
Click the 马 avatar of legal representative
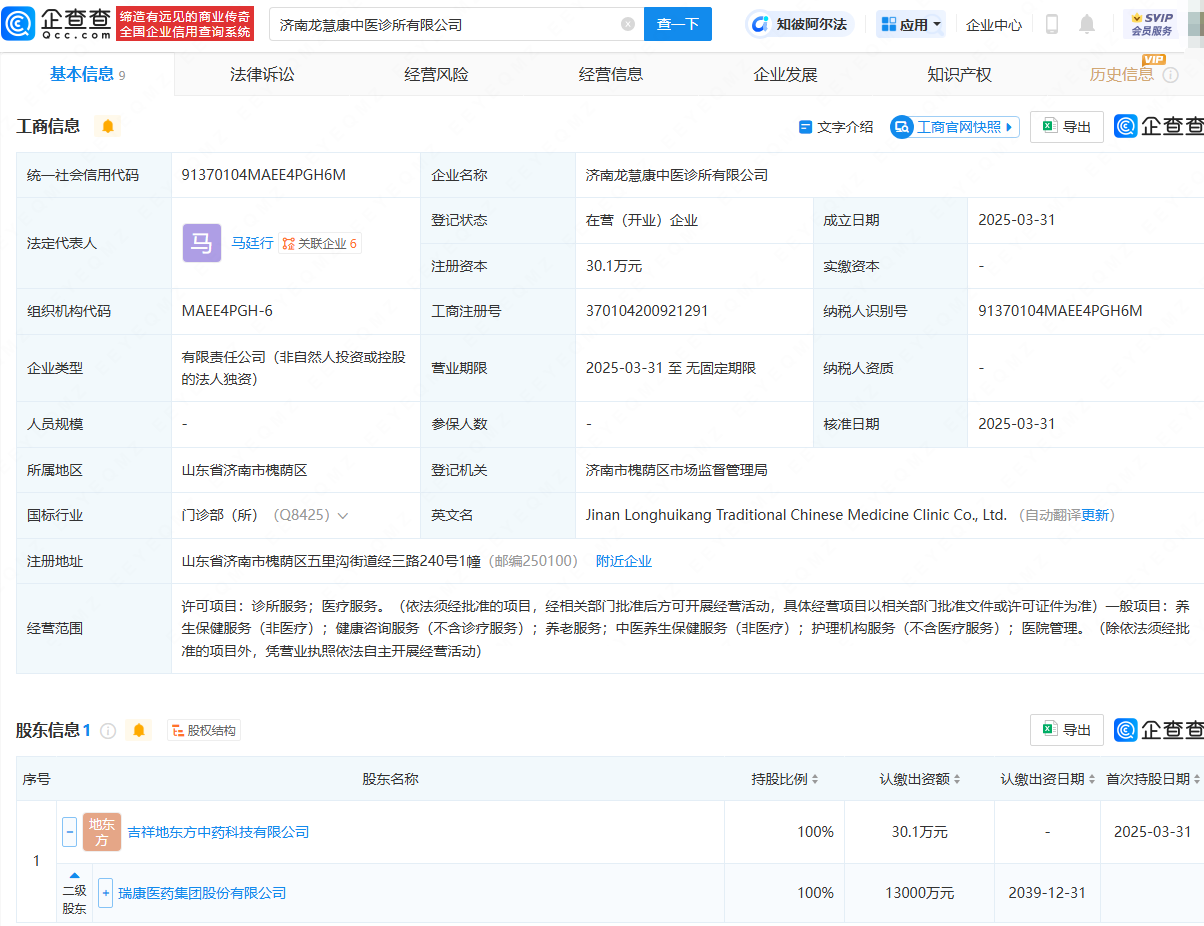click(202, 243)
